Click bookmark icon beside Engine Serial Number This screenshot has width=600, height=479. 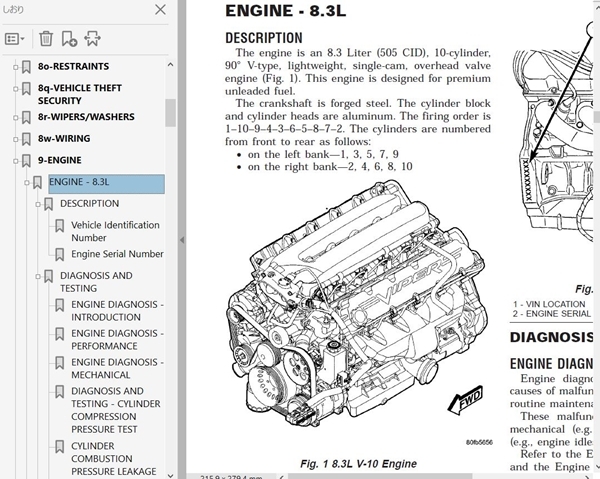pyautogui.click(x=59, y=255)
